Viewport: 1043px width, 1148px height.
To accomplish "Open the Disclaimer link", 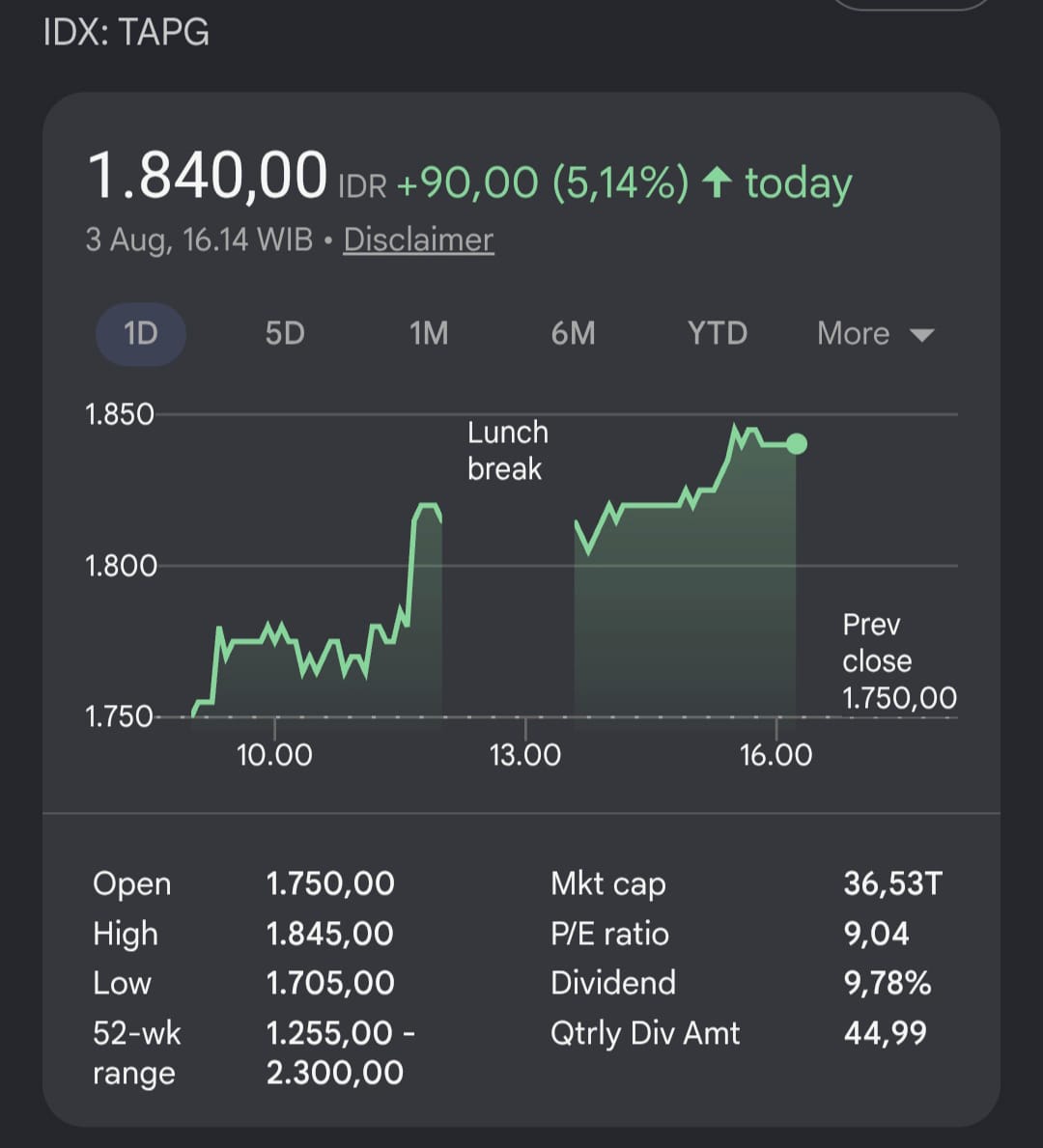I will (x=419, y=240).
